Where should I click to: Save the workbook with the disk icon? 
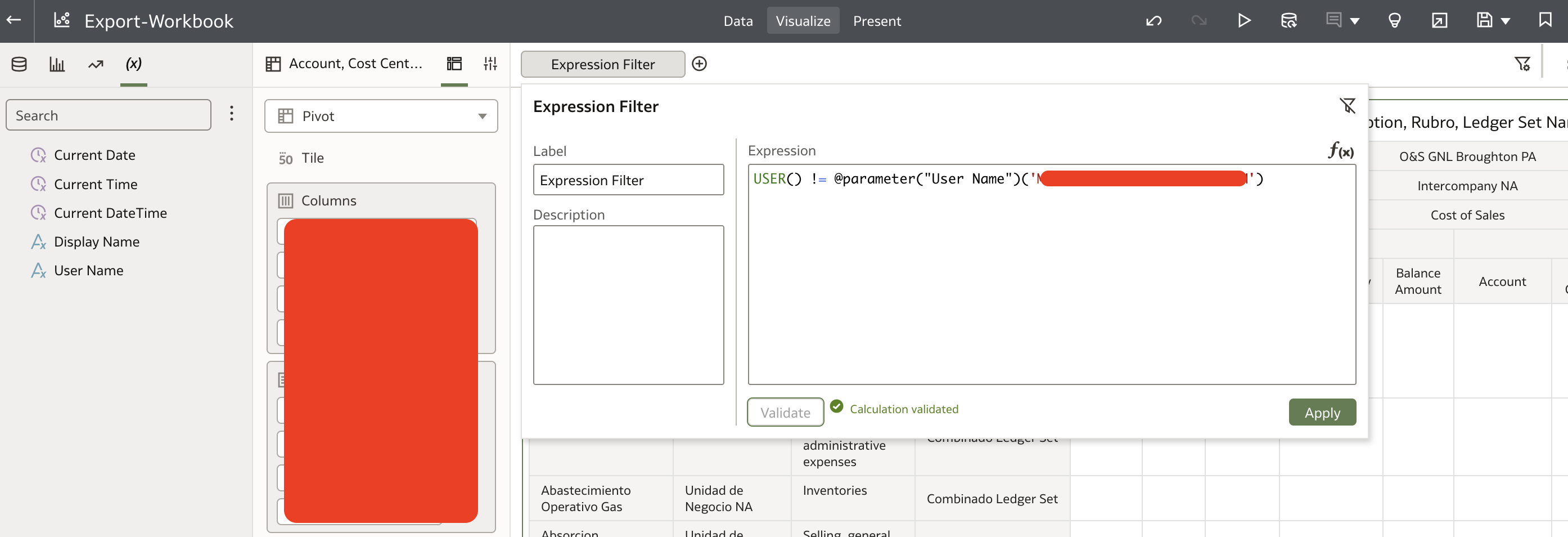[x=1484, y=21]
